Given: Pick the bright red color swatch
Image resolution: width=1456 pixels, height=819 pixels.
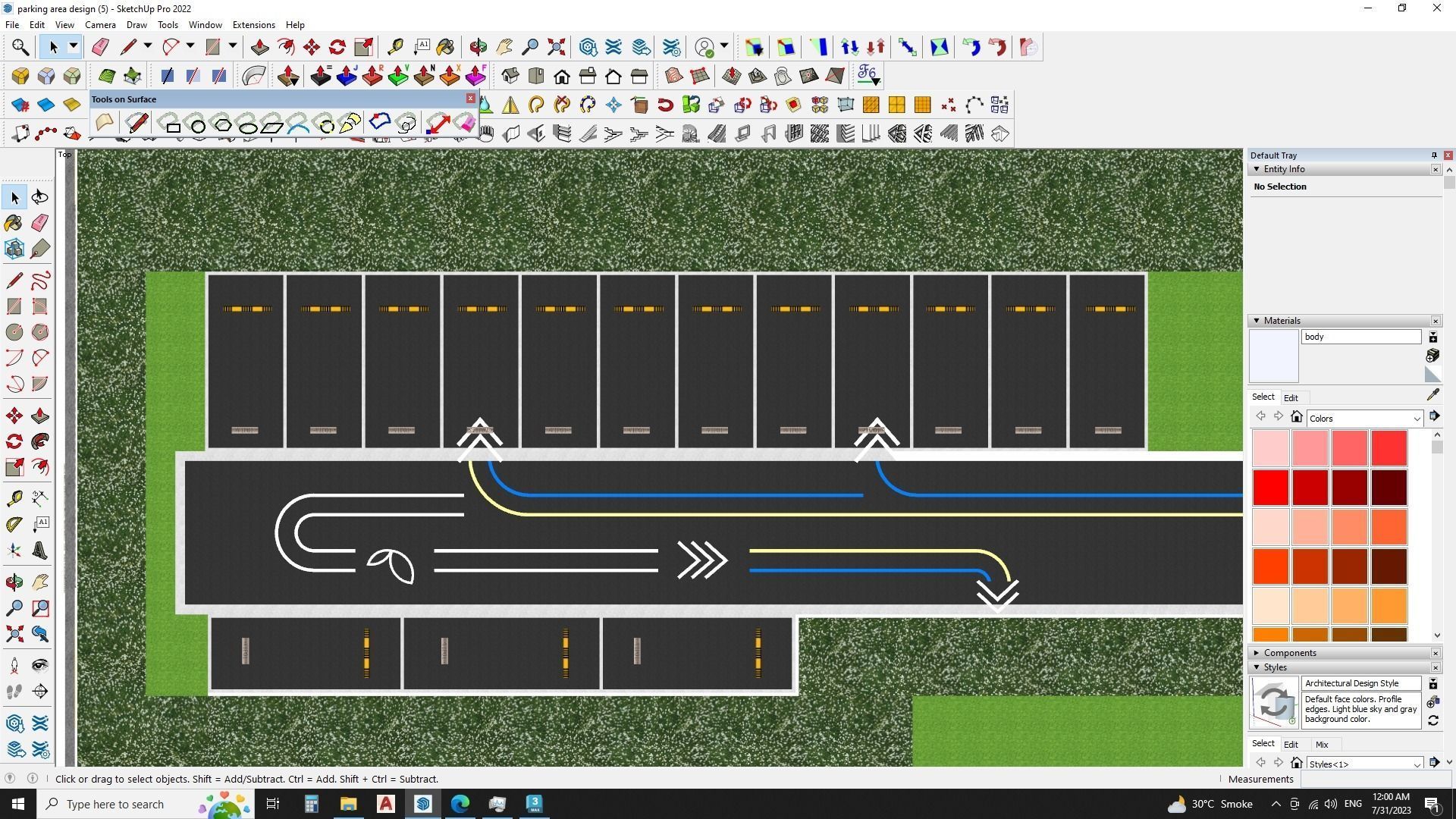Looking at the screenshot, I should pos(1271,487).
